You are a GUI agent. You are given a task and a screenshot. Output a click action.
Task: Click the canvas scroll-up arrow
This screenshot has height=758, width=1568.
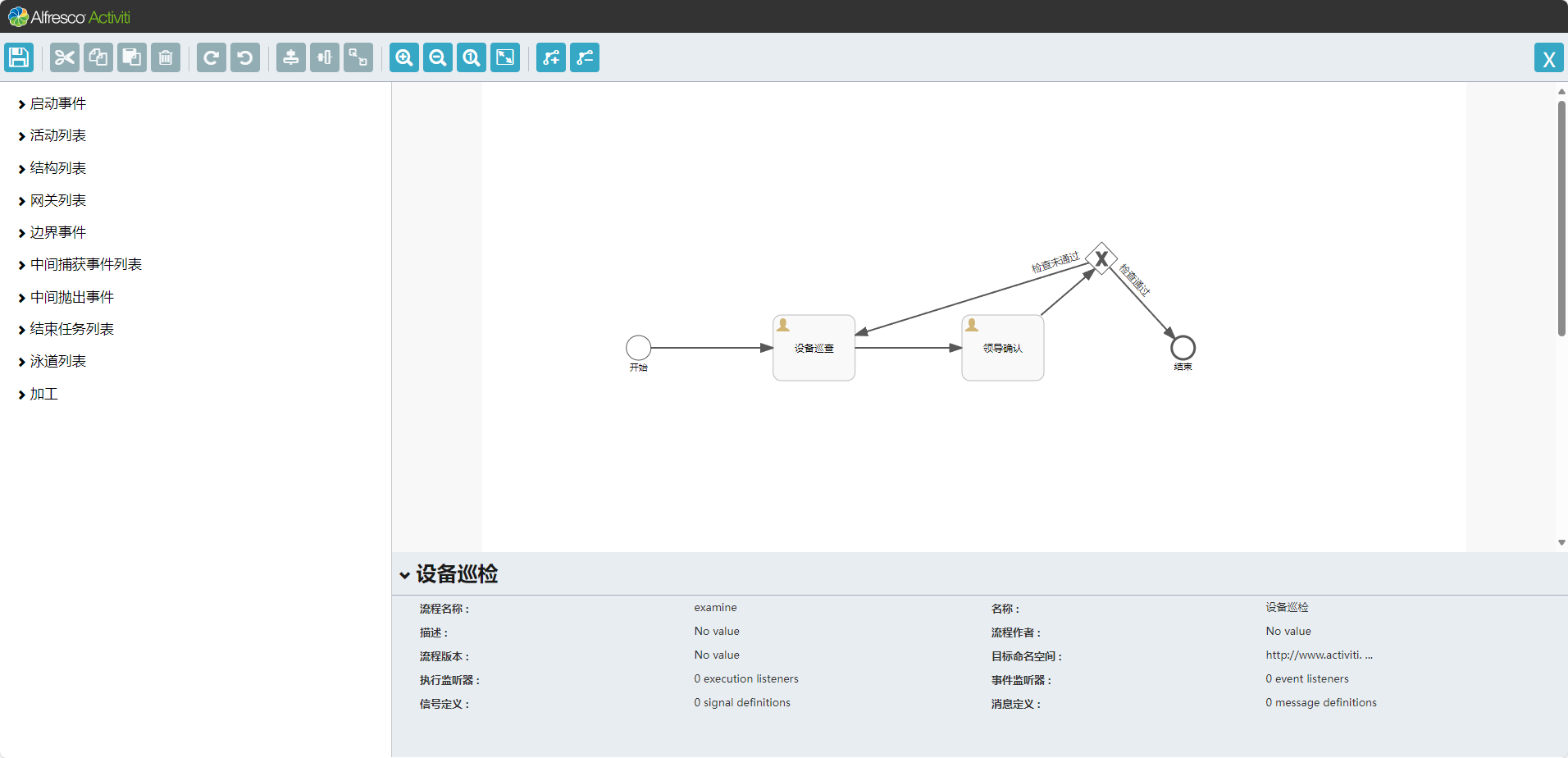pos(1561,91)
